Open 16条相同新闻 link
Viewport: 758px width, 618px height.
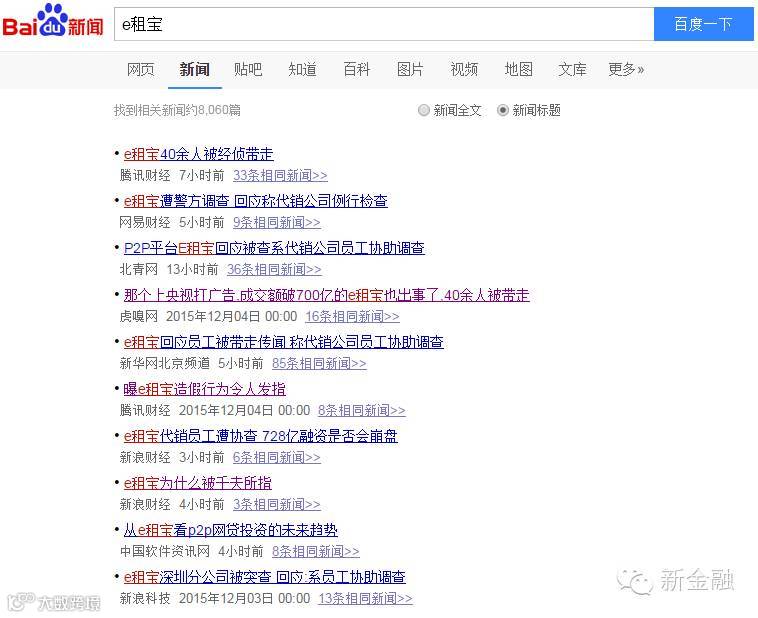tap(352, 317)
